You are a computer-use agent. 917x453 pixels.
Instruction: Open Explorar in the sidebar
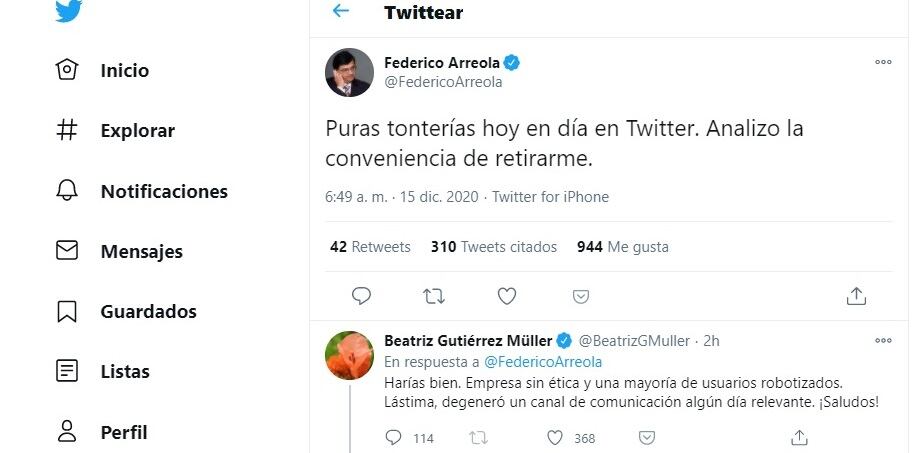137,131
